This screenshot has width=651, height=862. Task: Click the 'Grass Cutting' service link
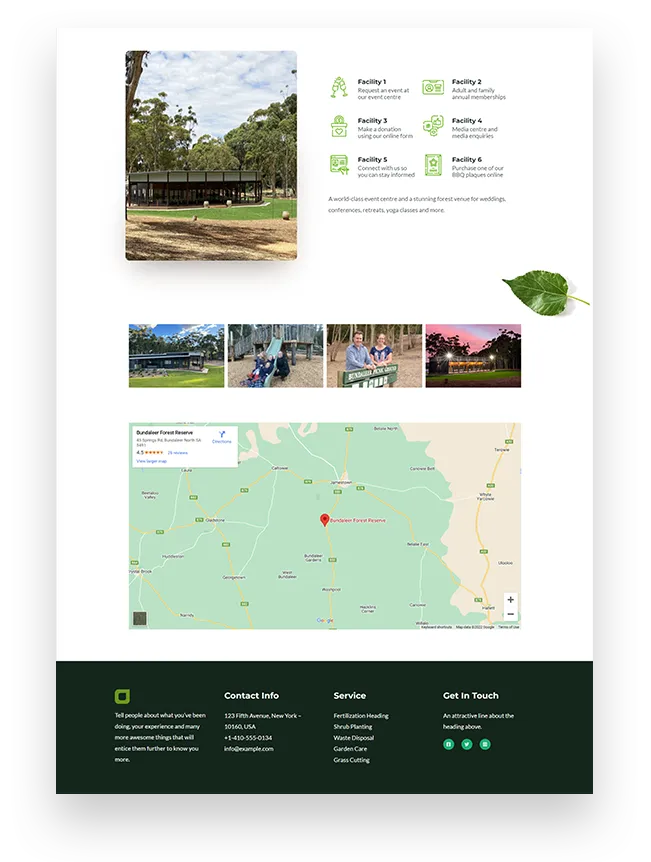(351, 760)
